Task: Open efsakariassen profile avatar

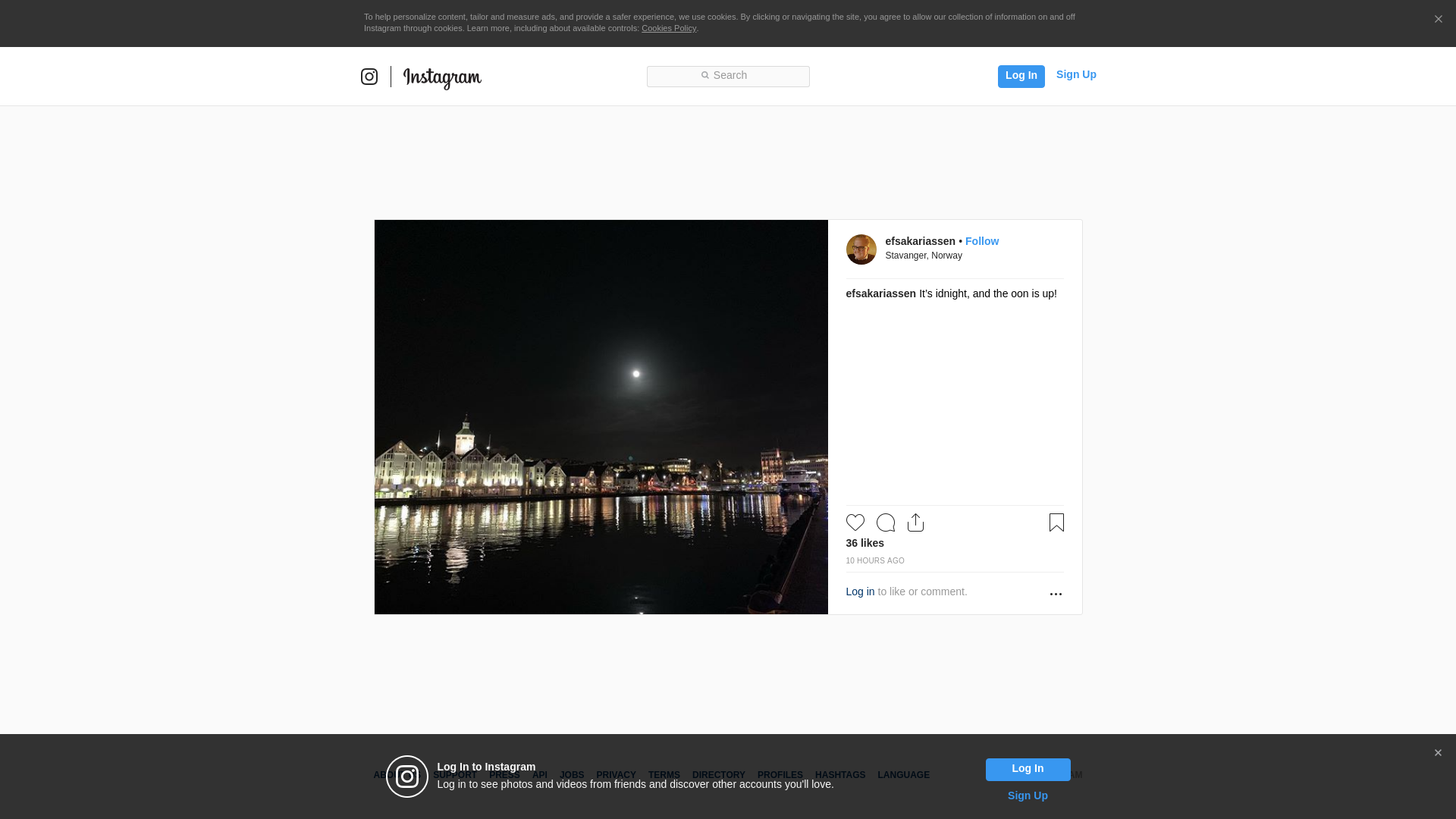Action: pyautogui.click(x=861, y=249)
